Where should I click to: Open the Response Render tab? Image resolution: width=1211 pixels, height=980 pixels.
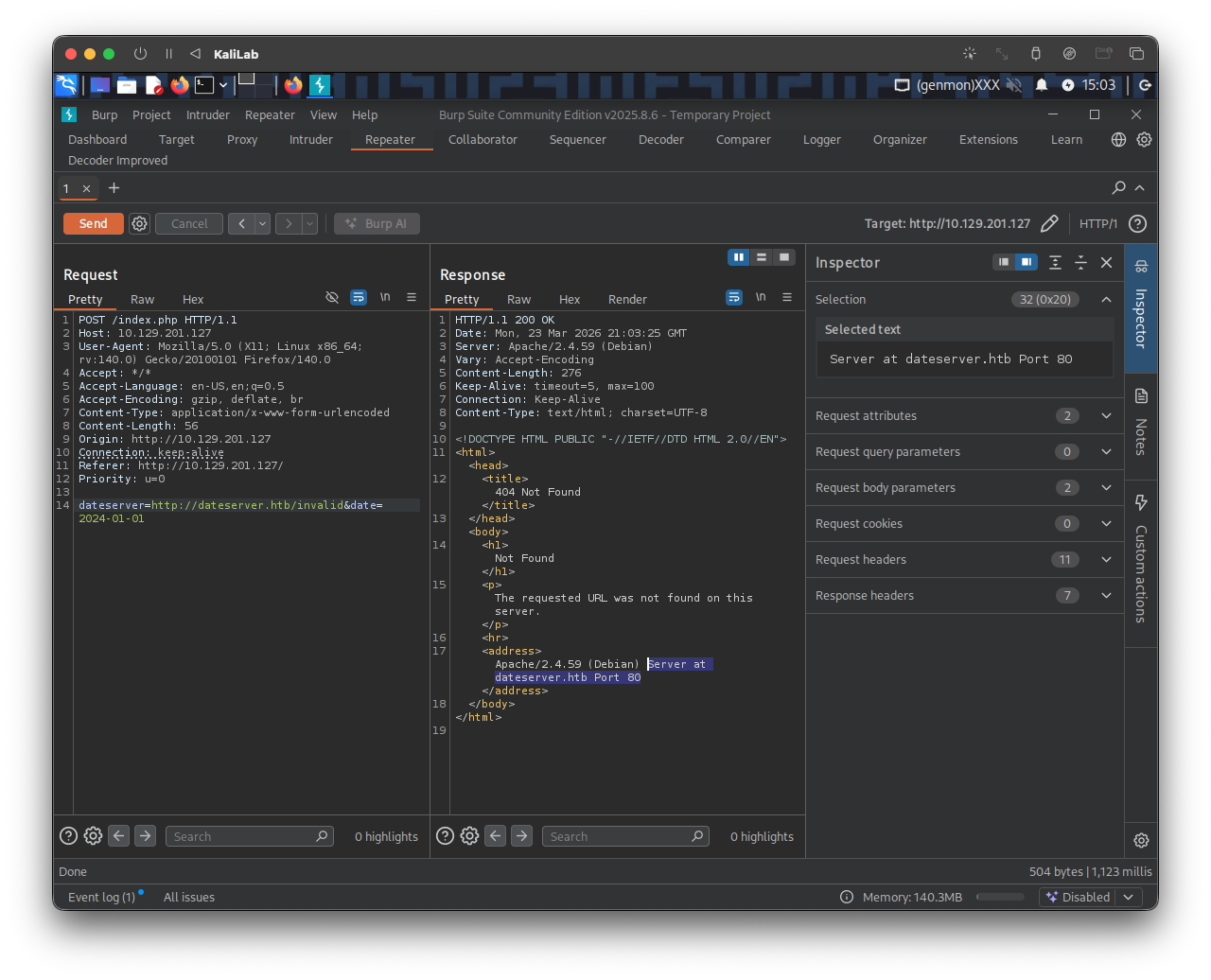coord(627,300)
